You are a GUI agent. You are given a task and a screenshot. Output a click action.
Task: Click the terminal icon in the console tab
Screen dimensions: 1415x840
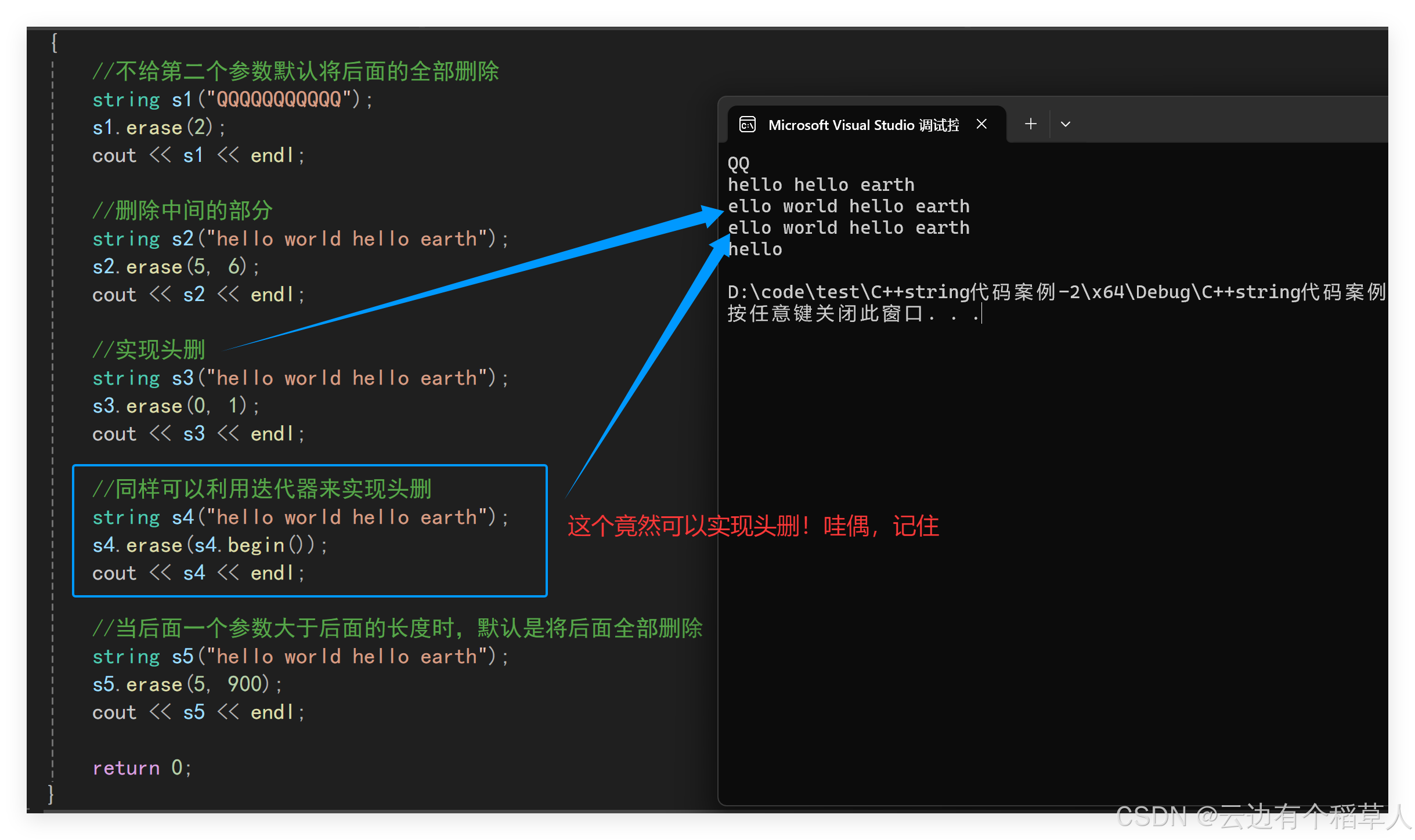click(747, 124)
